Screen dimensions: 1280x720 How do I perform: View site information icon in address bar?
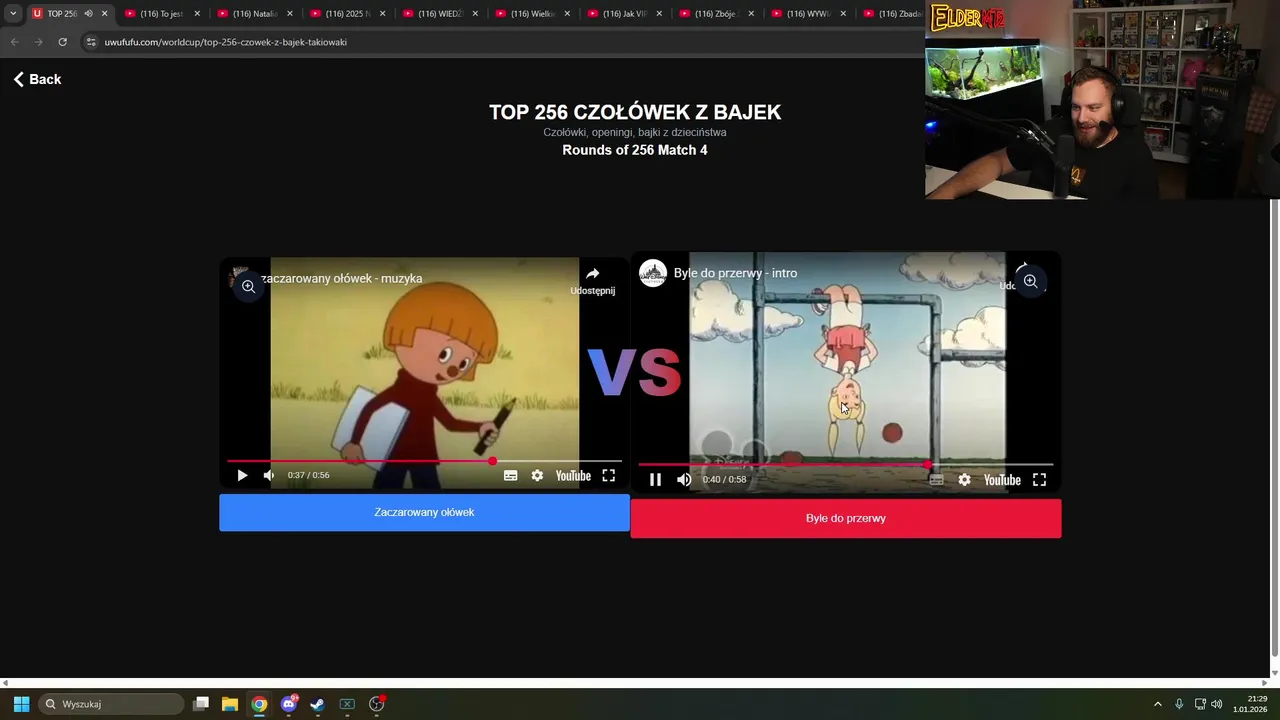point(91,42)
